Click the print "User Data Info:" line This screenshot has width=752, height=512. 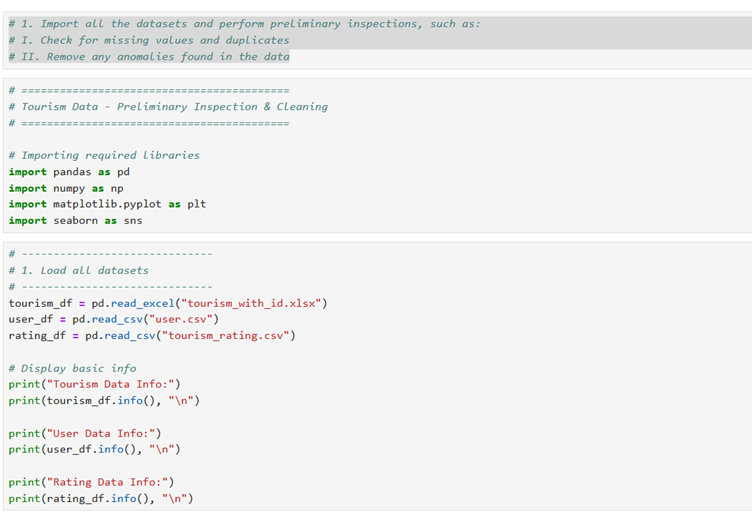coord(85,433)
